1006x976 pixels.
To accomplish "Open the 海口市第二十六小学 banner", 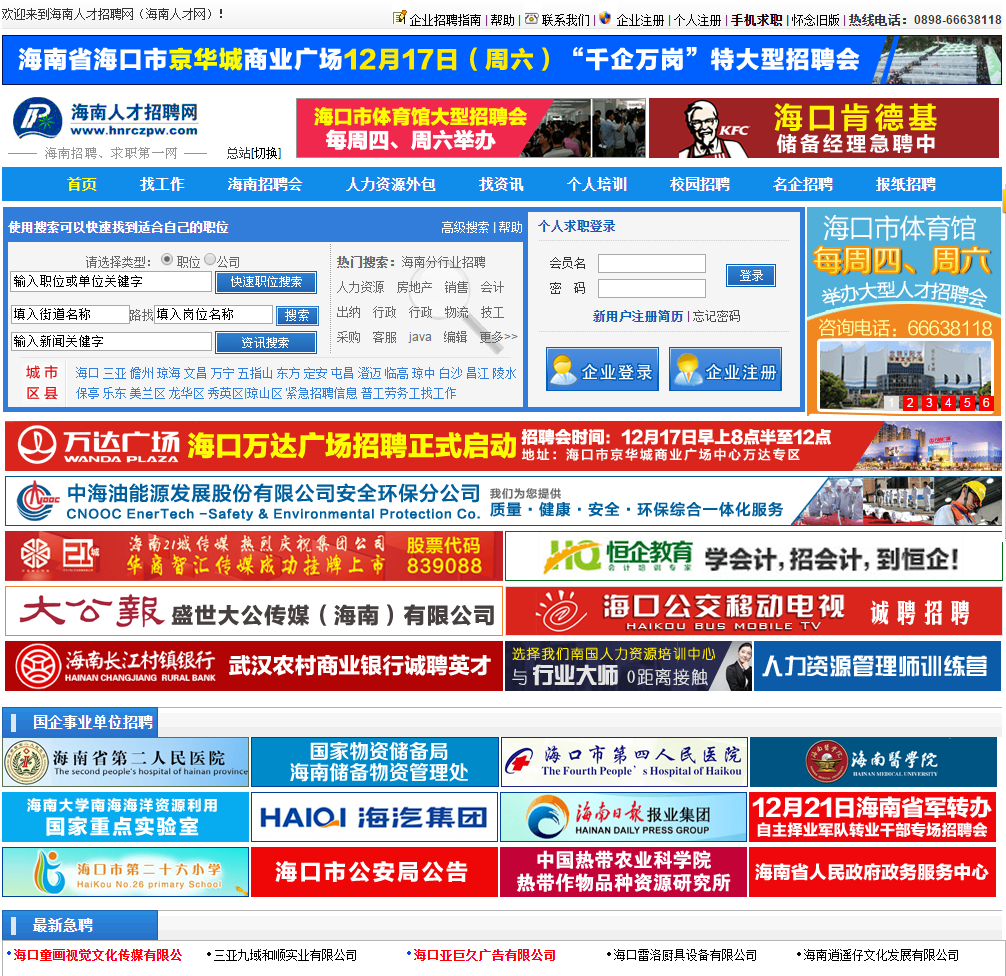I will (x=126, y=872).
